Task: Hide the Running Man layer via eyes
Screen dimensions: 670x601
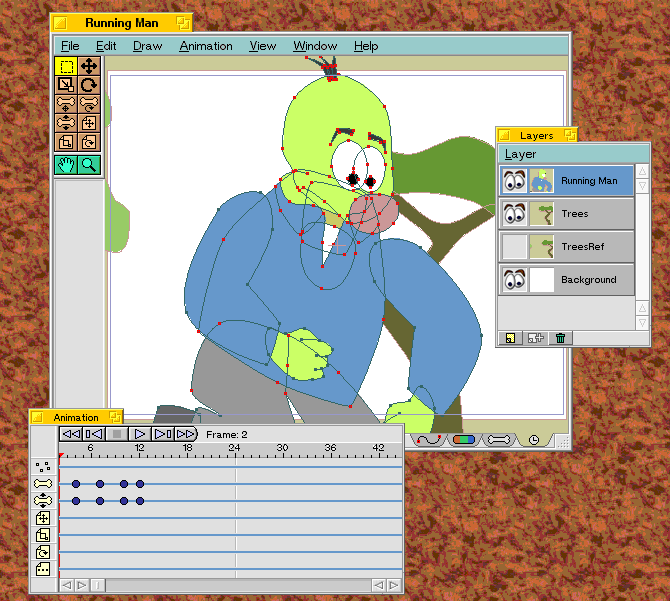Action: (514, 181)
